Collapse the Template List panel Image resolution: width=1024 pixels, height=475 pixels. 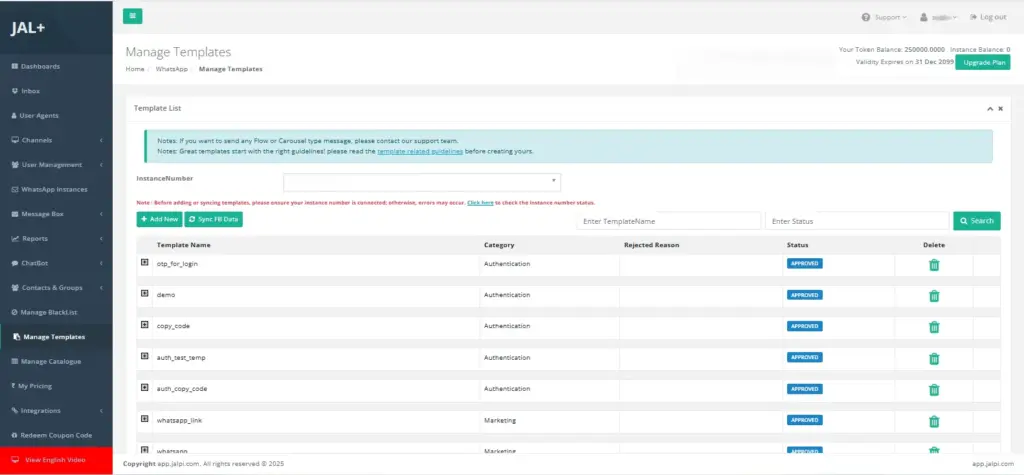click(990, 109)
